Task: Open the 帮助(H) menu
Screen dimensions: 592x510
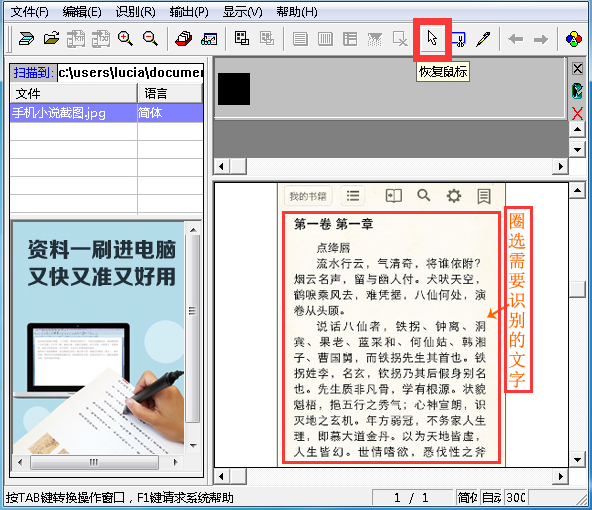Action: point(297,12)
